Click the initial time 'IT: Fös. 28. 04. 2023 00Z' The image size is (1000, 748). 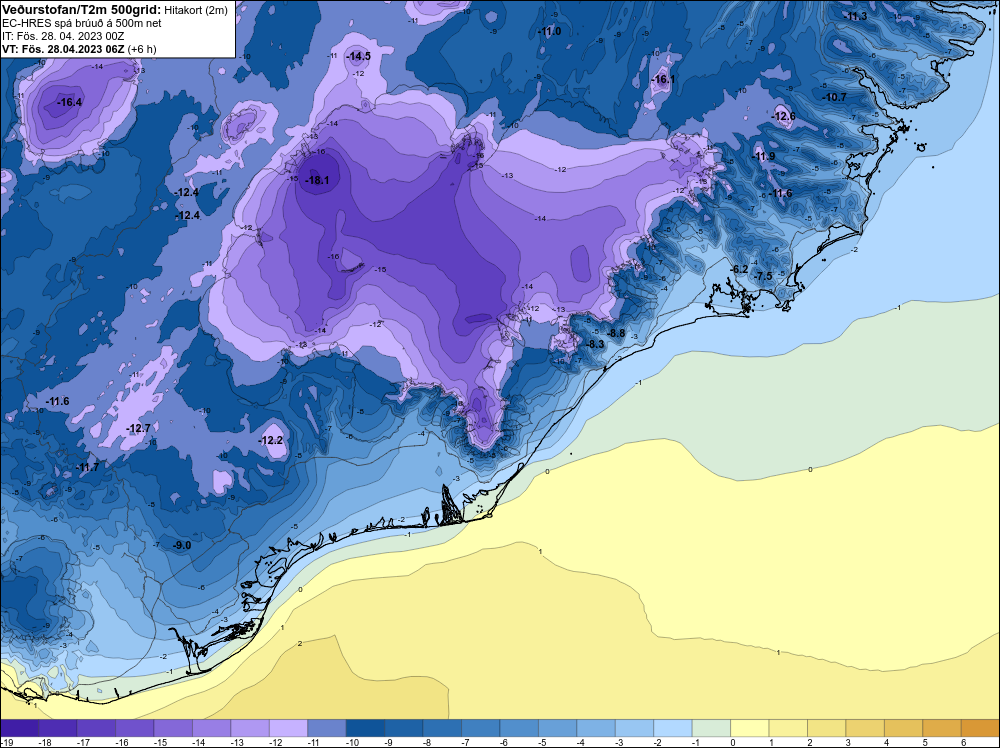click(63, 36)
